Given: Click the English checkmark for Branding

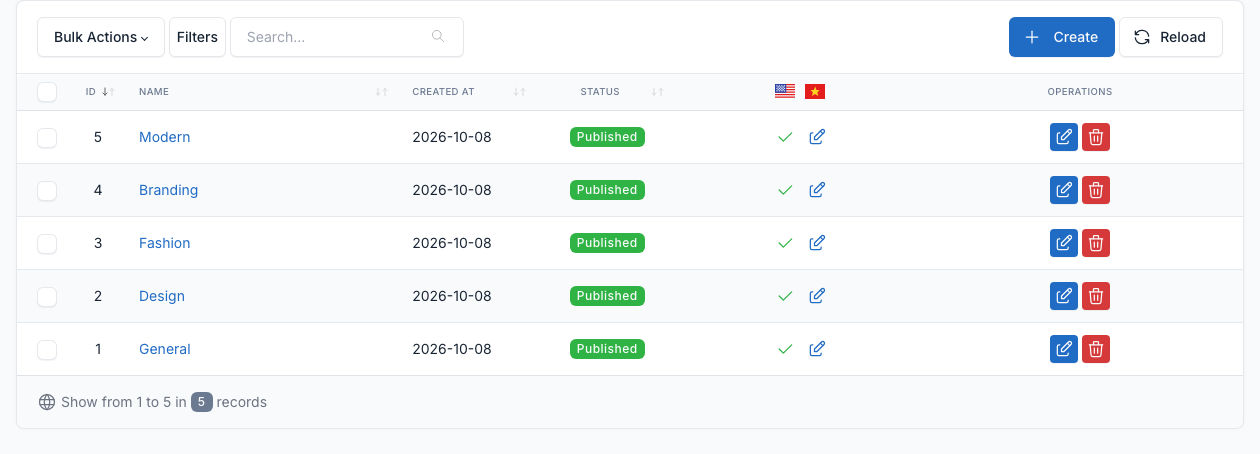Looking at the screenshot, I should [x=785, y=190].
